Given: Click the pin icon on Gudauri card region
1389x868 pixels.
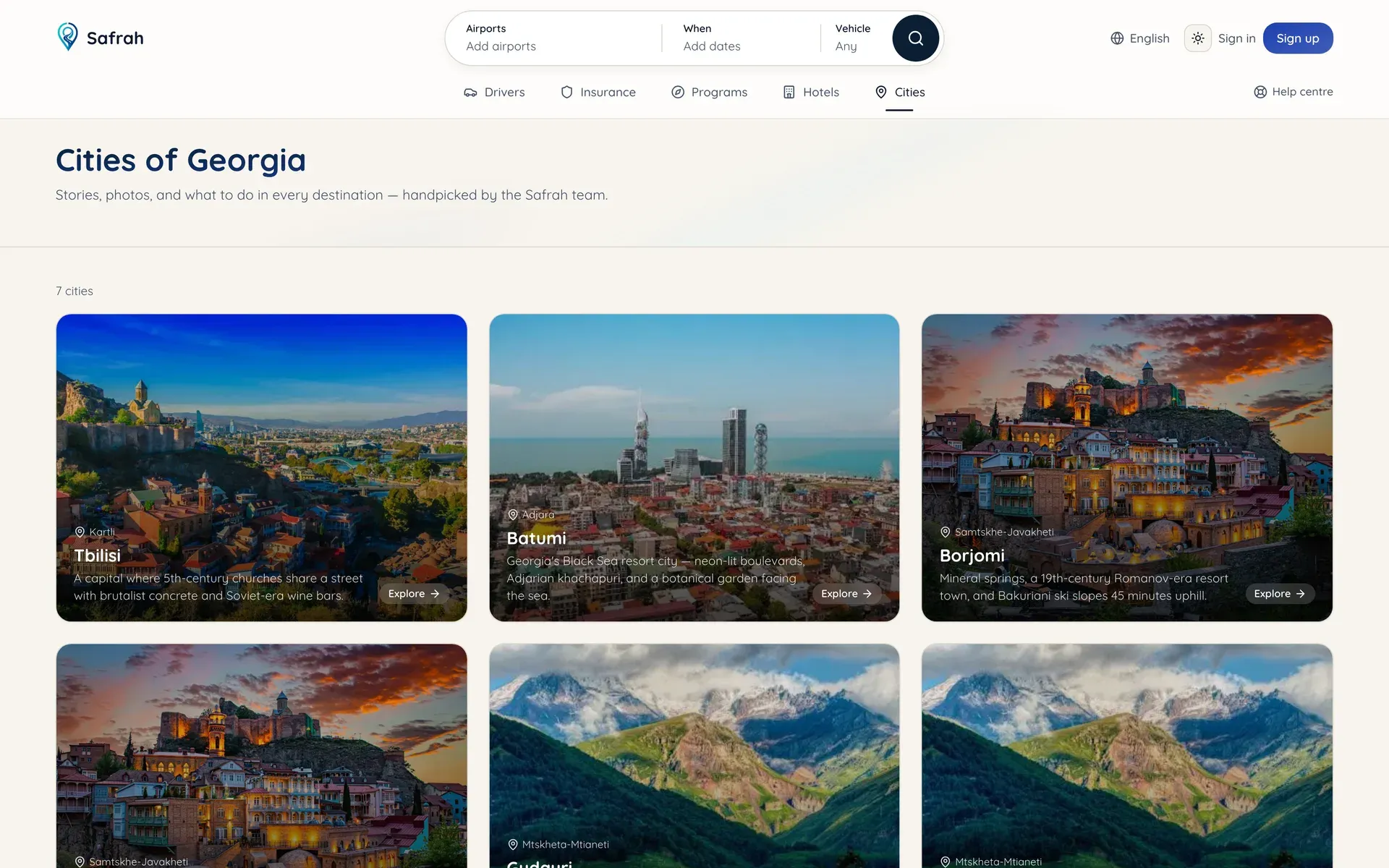Looking at the screenshot, I should tap(513, 844).
